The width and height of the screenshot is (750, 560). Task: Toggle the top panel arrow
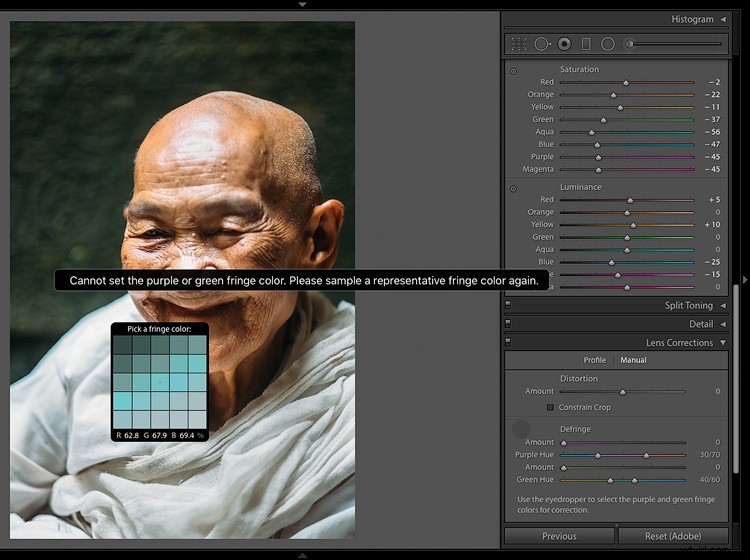click(x=302, y=4)
